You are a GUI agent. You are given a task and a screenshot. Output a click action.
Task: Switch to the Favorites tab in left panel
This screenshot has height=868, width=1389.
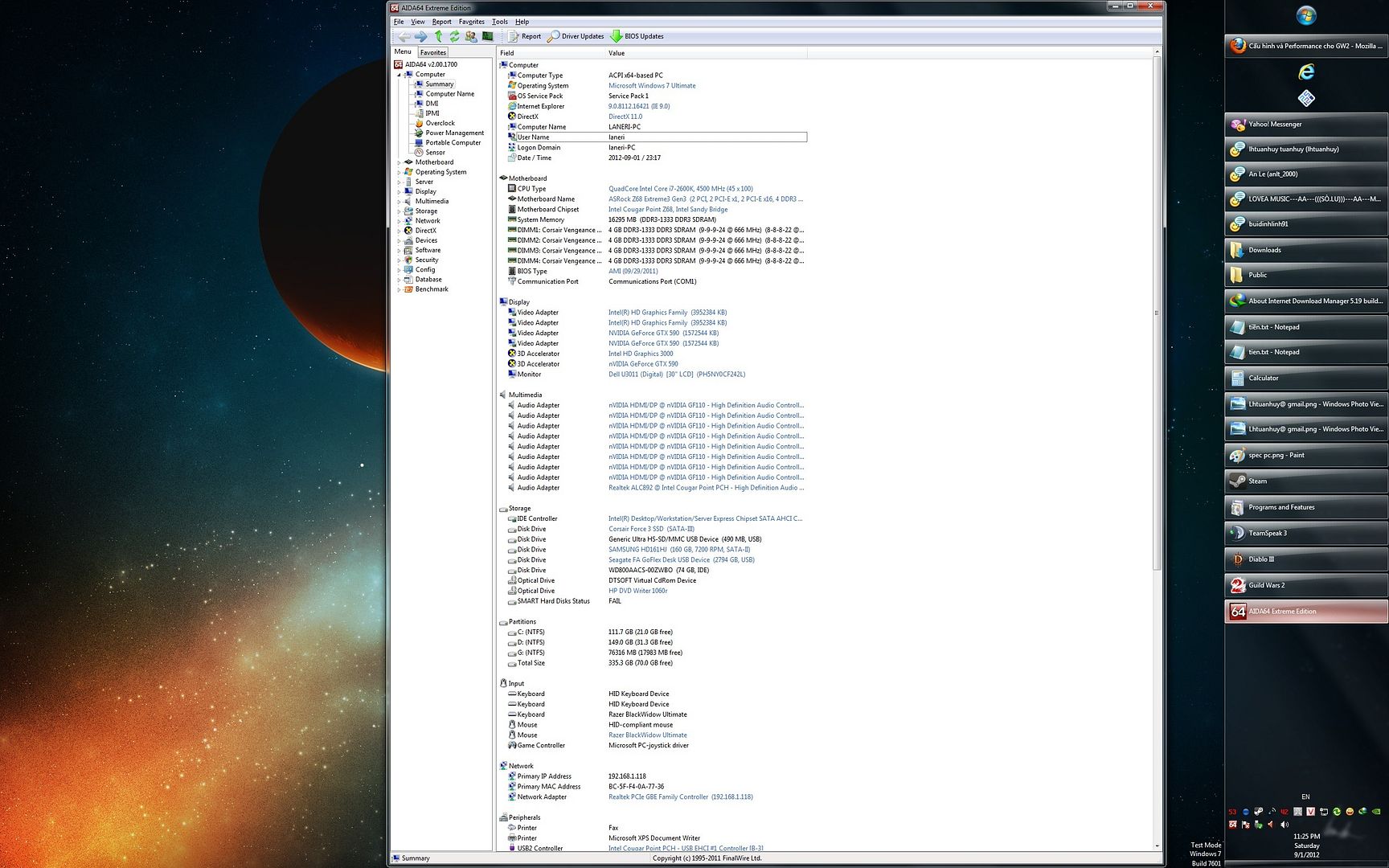coord(432,52)
